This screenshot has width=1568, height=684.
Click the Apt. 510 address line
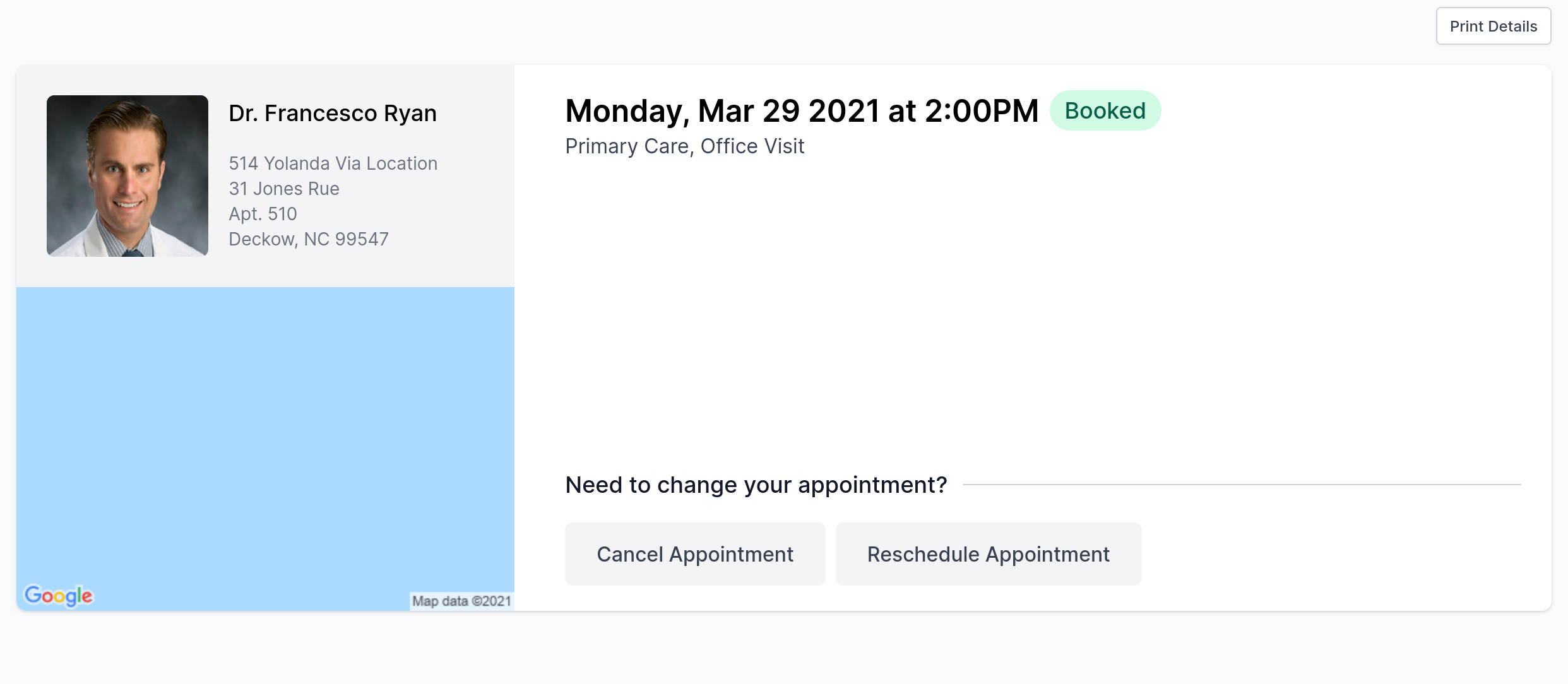coord(263,214)
